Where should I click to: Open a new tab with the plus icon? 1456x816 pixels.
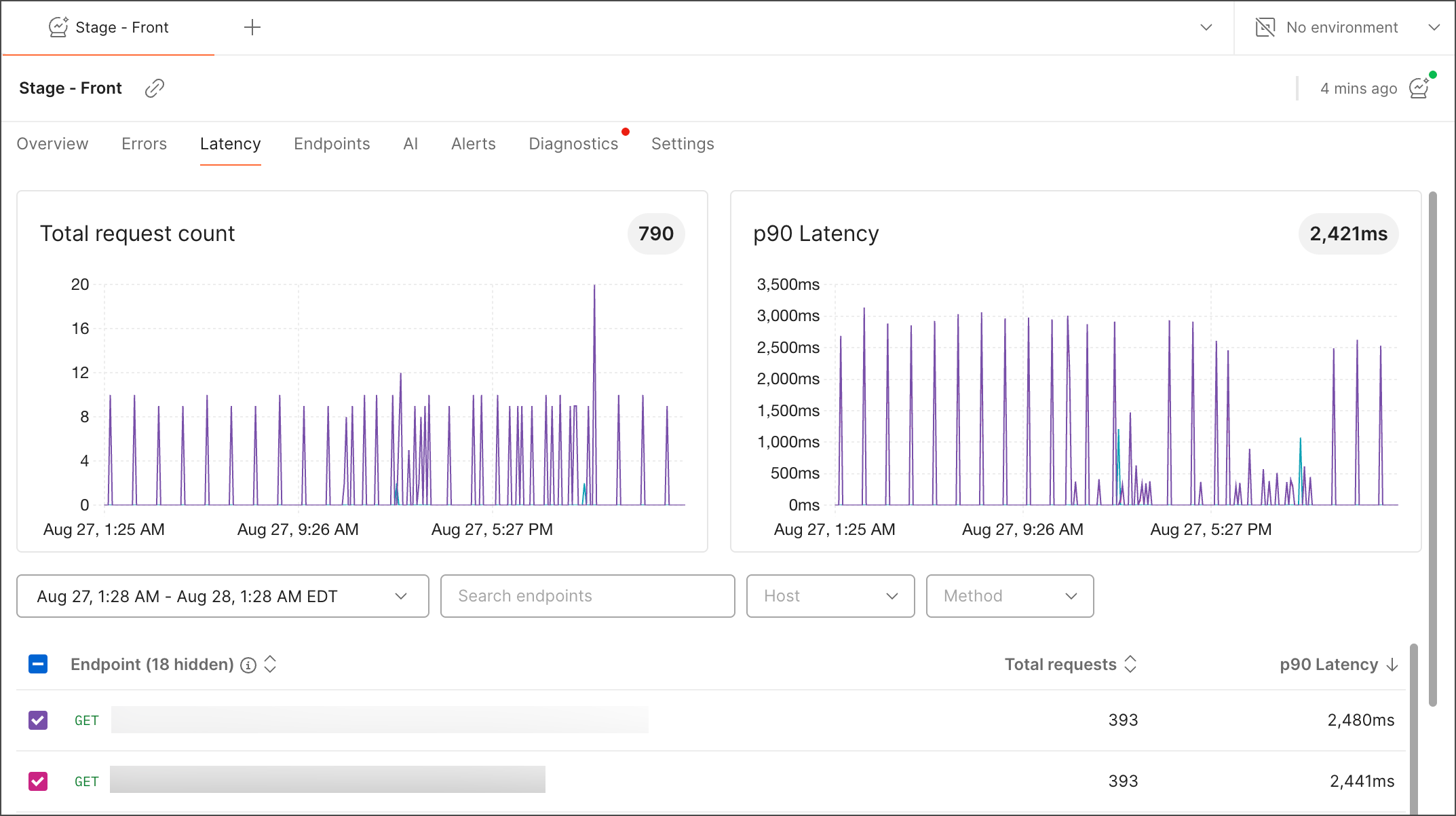pyautogui.click(x=252, y=27)
